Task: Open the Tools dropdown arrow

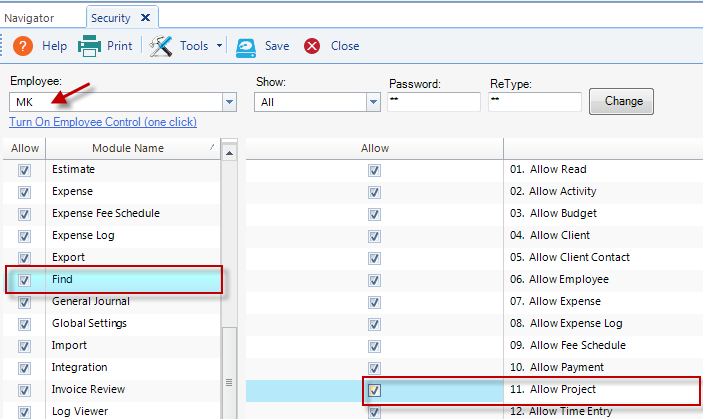Action: tap(219, 45)
